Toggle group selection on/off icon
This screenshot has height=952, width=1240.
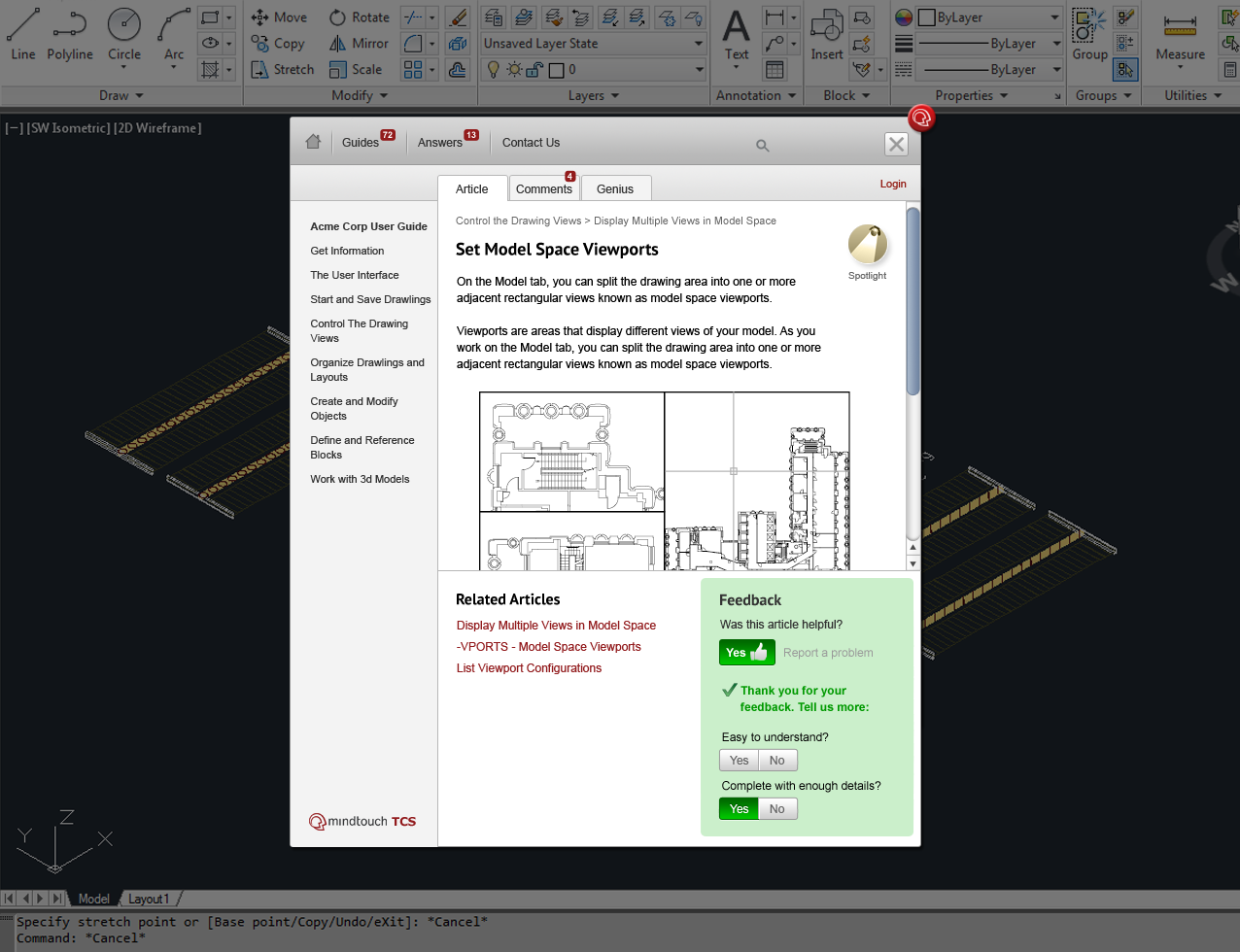coord(1126,70)
